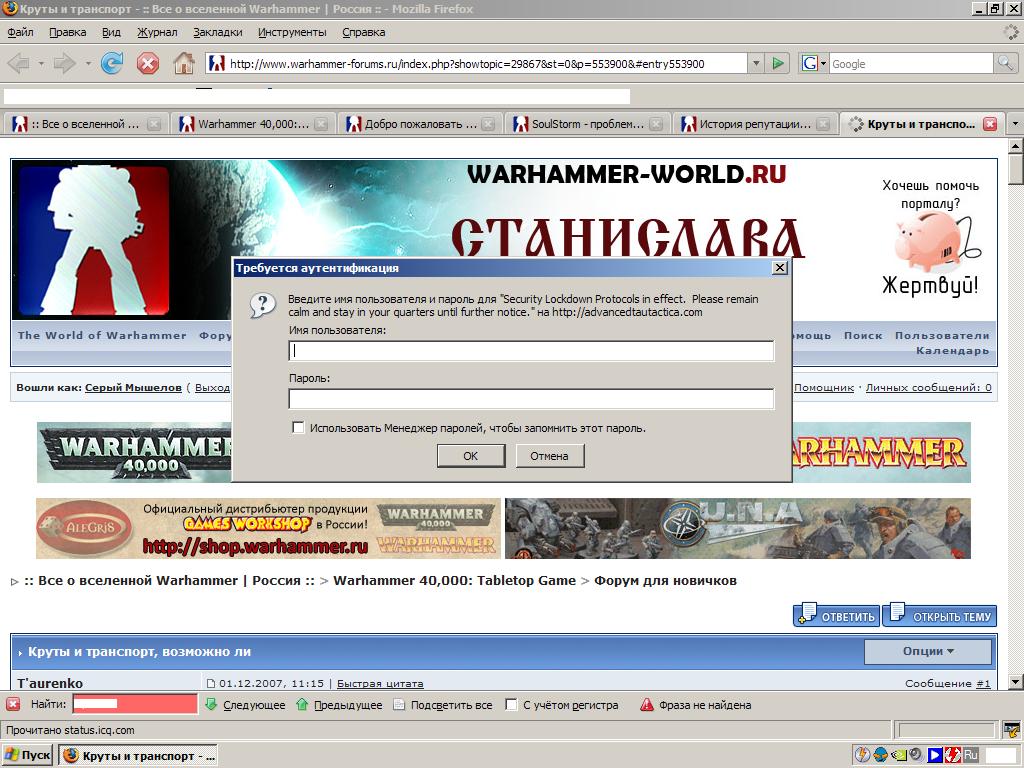Reload the page with the refresh icon
1024x768 pixels.
tap(112, 63)
